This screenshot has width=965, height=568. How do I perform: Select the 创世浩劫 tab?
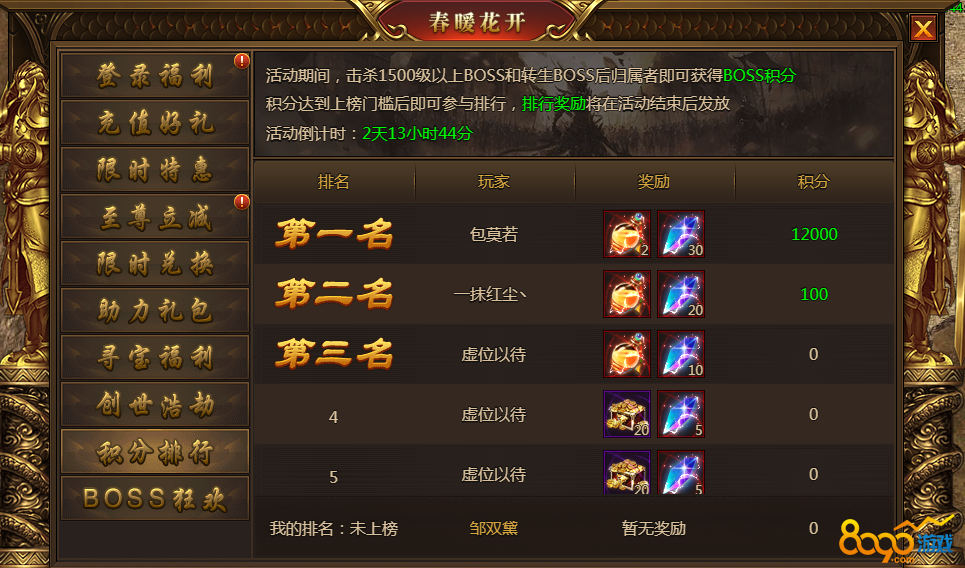pyautogui.click(x=155, y=404)
